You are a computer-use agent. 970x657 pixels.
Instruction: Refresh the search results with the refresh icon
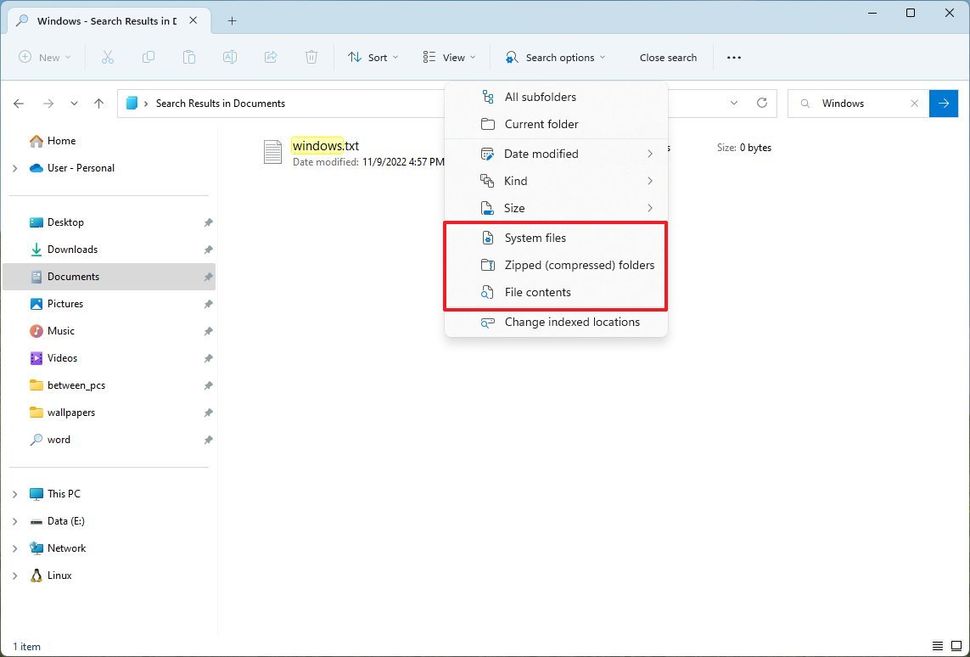(762, 103)
